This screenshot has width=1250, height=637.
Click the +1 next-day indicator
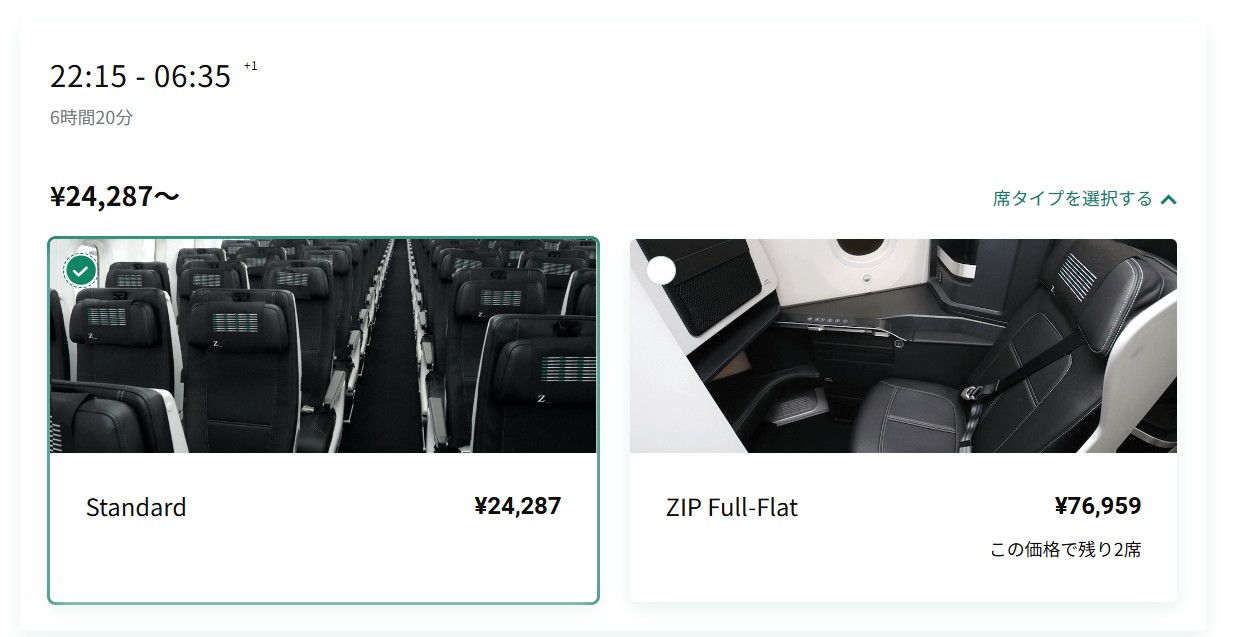pyautogui.click(x=250, y=66)
